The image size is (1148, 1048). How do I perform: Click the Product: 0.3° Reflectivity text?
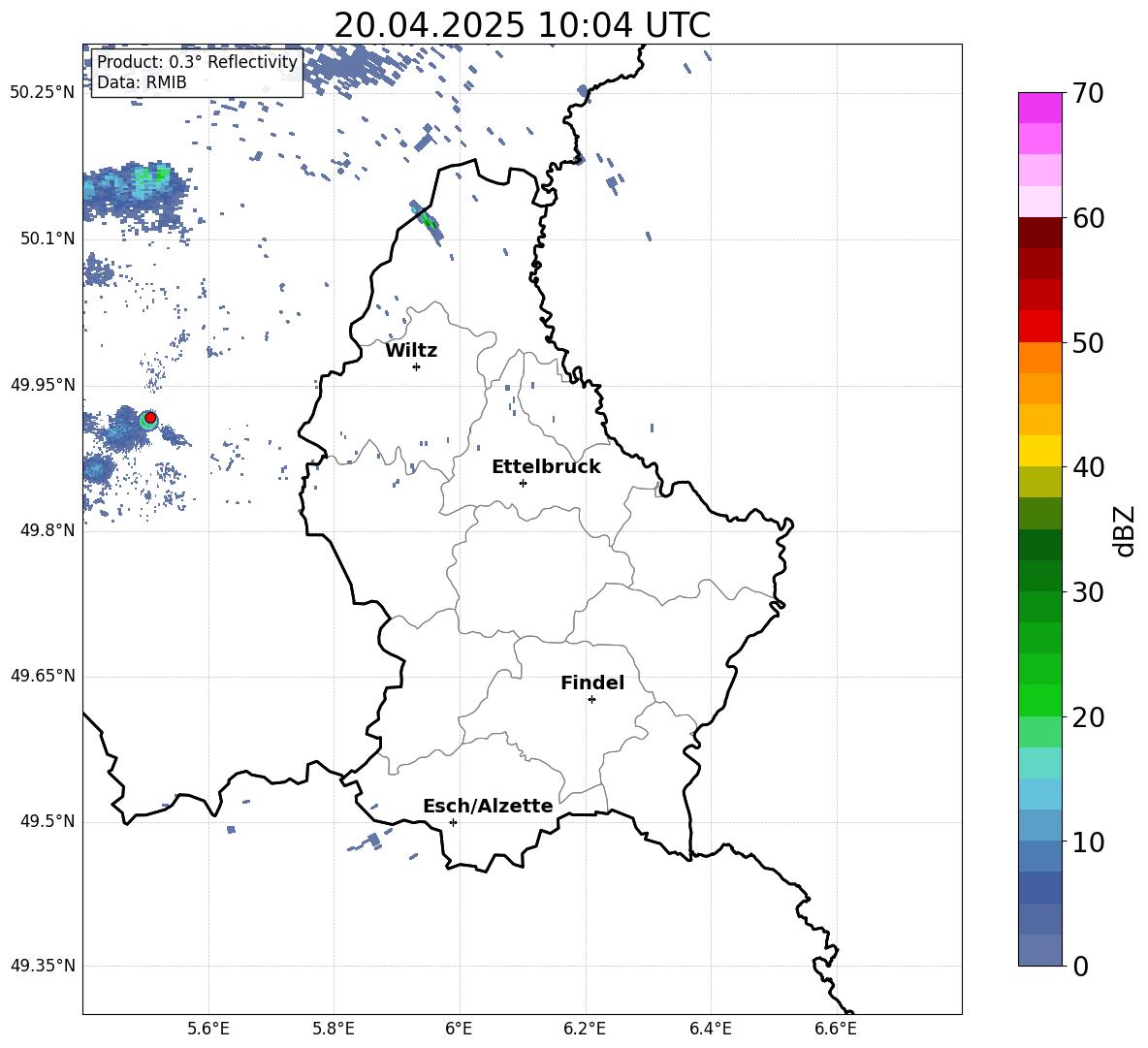(x=198, y=61)
